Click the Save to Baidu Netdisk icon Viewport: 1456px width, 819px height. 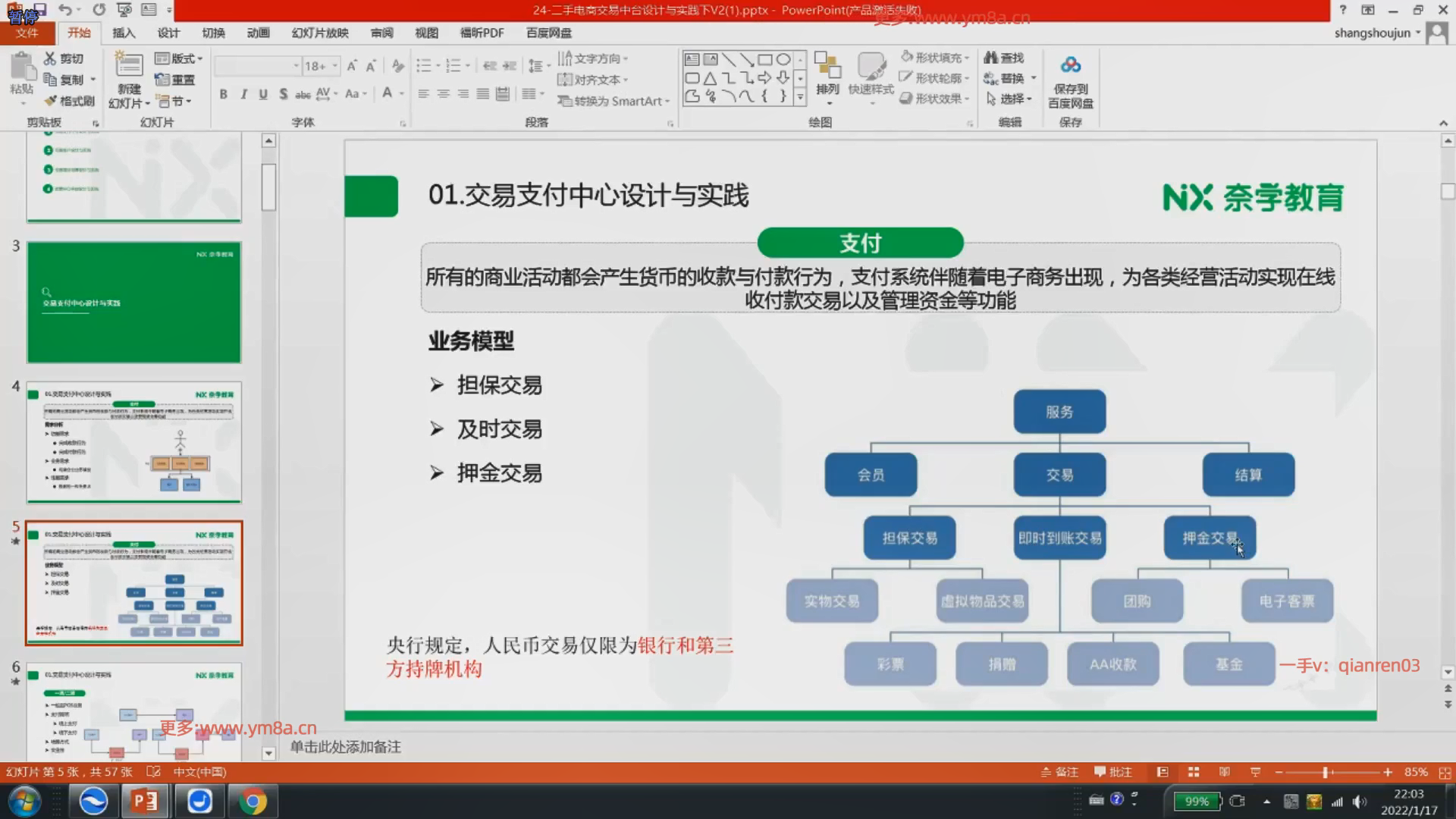point(1070,66)
